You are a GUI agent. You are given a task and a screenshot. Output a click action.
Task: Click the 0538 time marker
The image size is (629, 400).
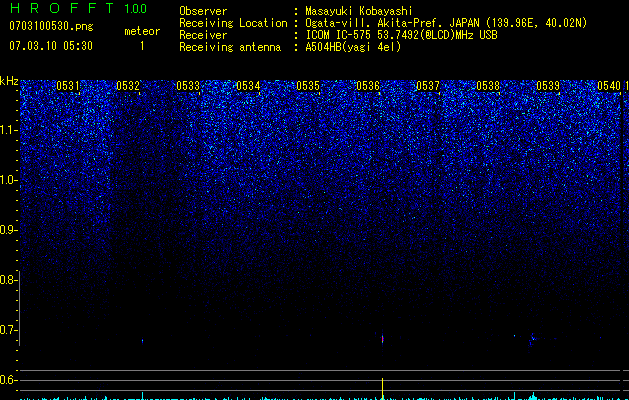pyautogui.click(x=488, y=86)
